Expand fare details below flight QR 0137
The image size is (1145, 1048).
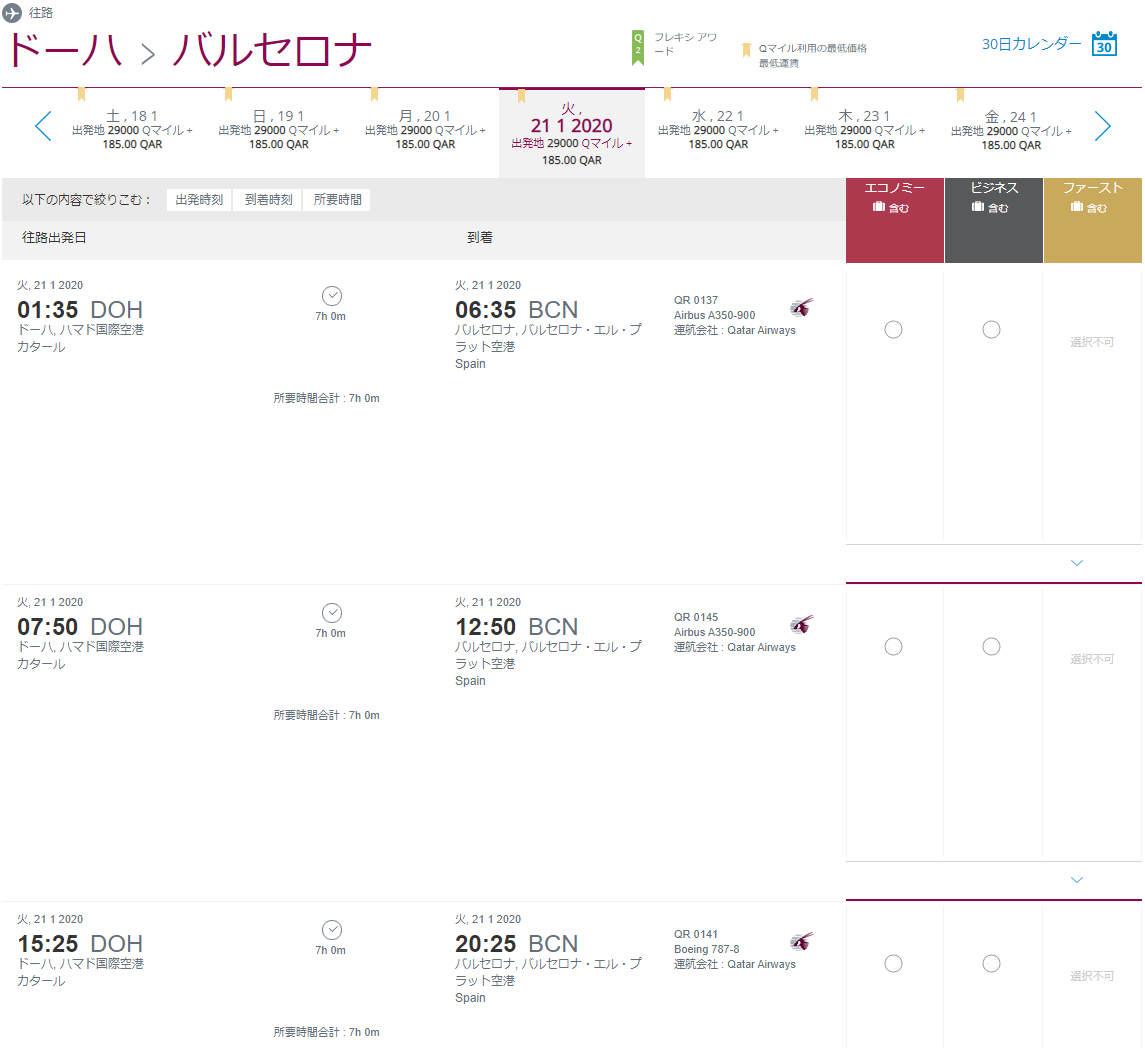pos(1076,563)
